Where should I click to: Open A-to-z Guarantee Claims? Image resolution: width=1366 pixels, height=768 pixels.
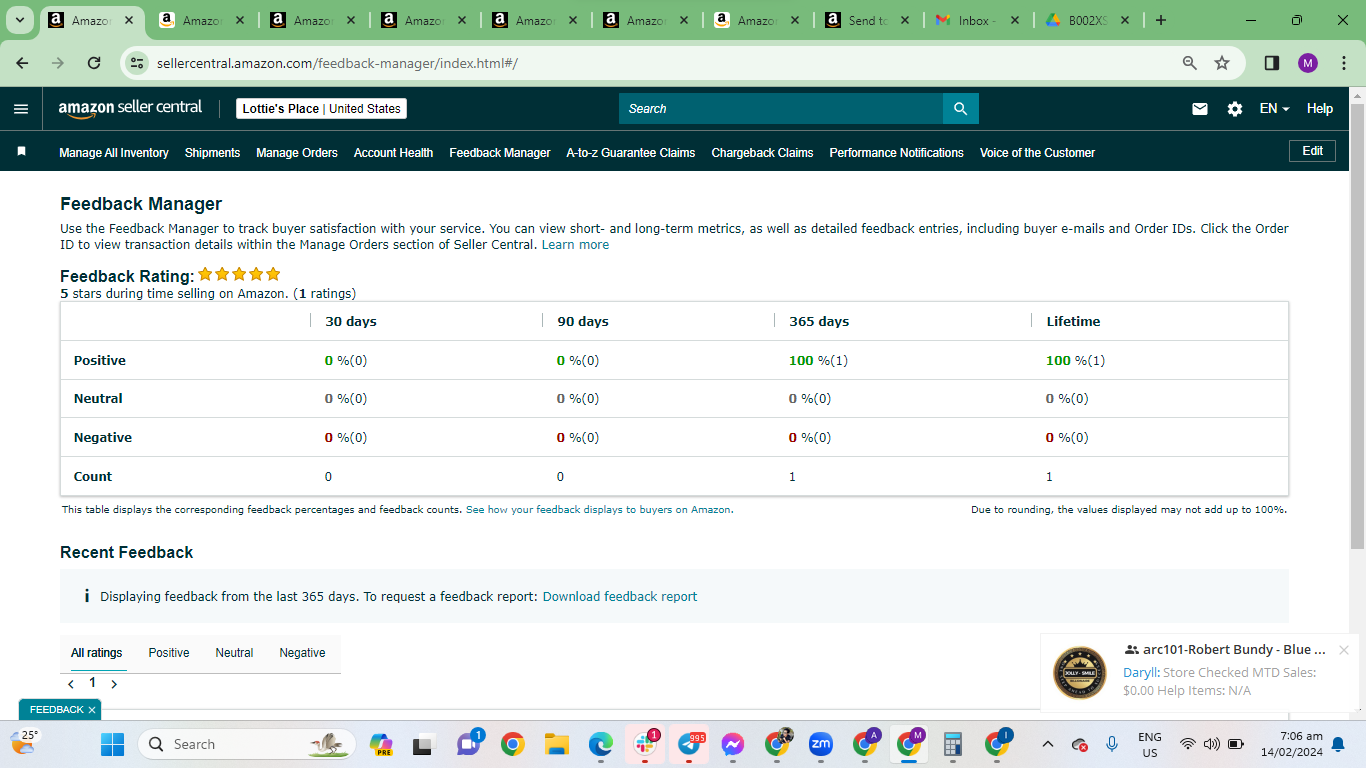[x=631, y=153]
